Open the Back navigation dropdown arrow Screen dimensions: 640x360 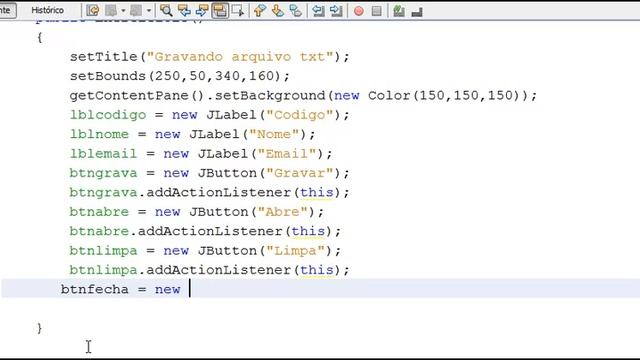(123, 11)
